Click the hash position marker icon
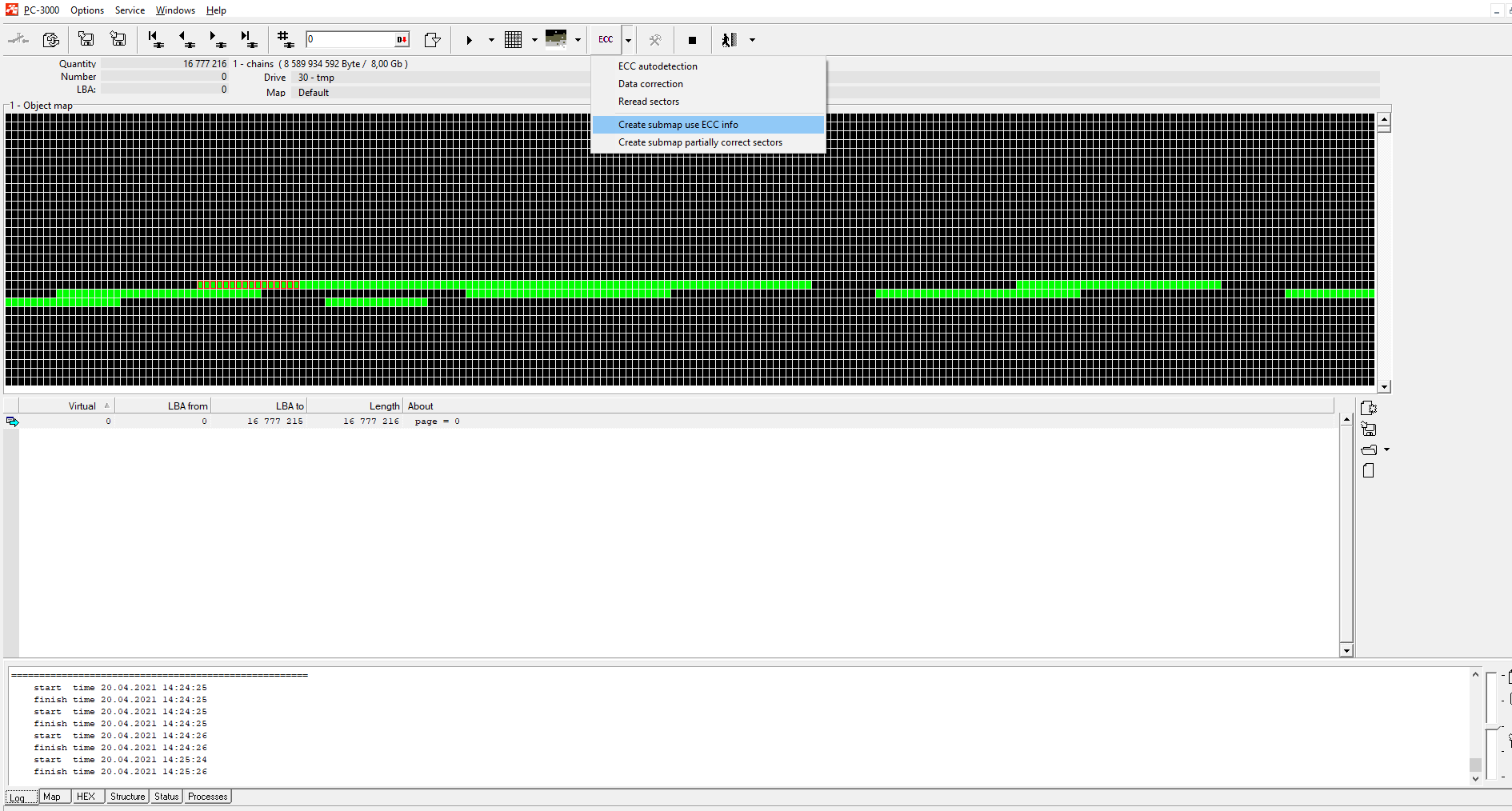1512x811 pixels. [x=284, y=39]
